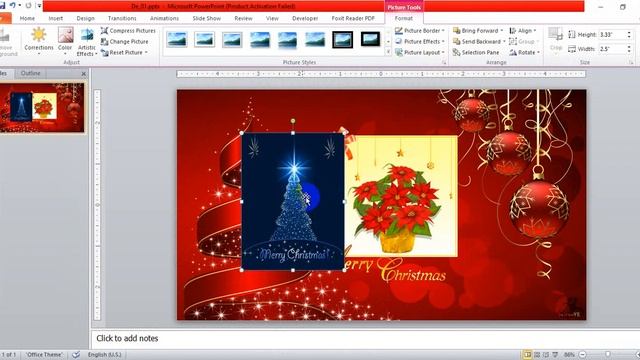Open the Insert tab

pos(56,18)
